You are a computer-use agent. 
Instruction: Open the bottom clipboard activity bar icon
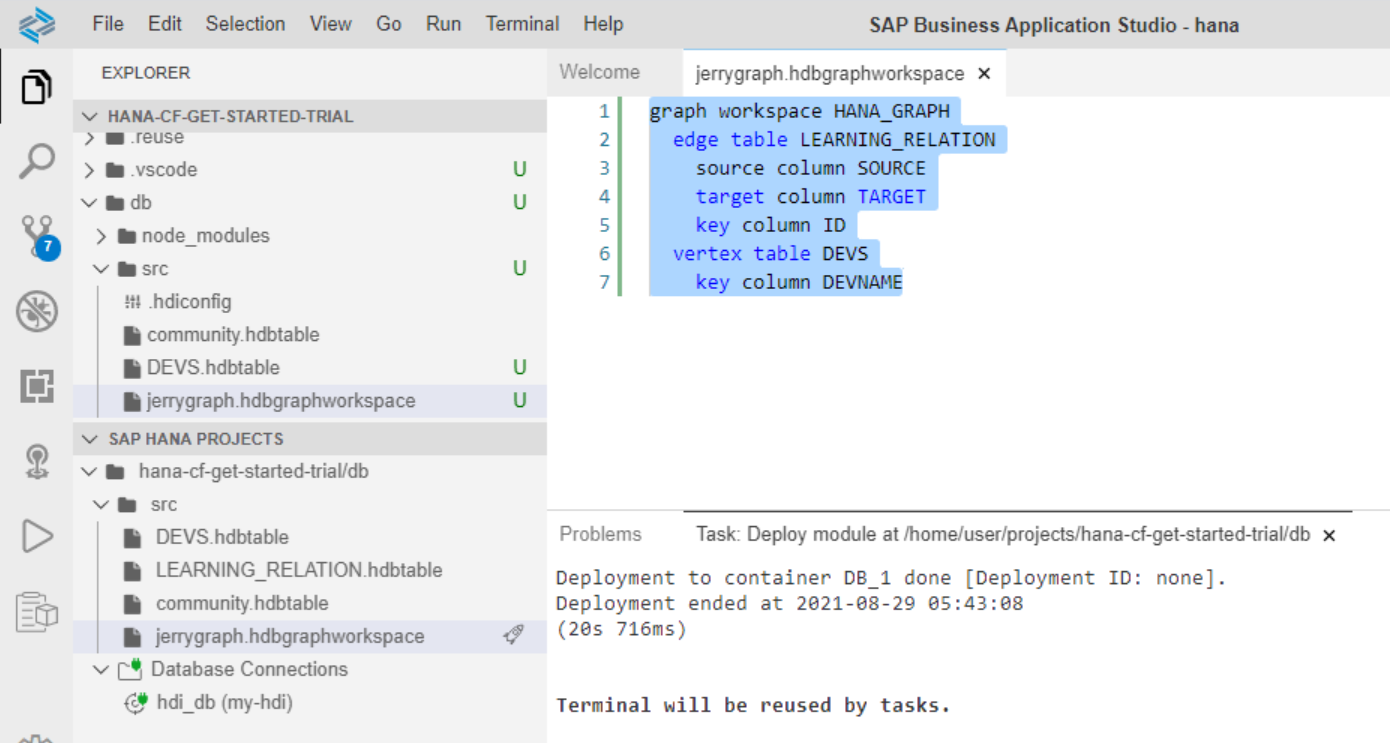coord(37,612)
